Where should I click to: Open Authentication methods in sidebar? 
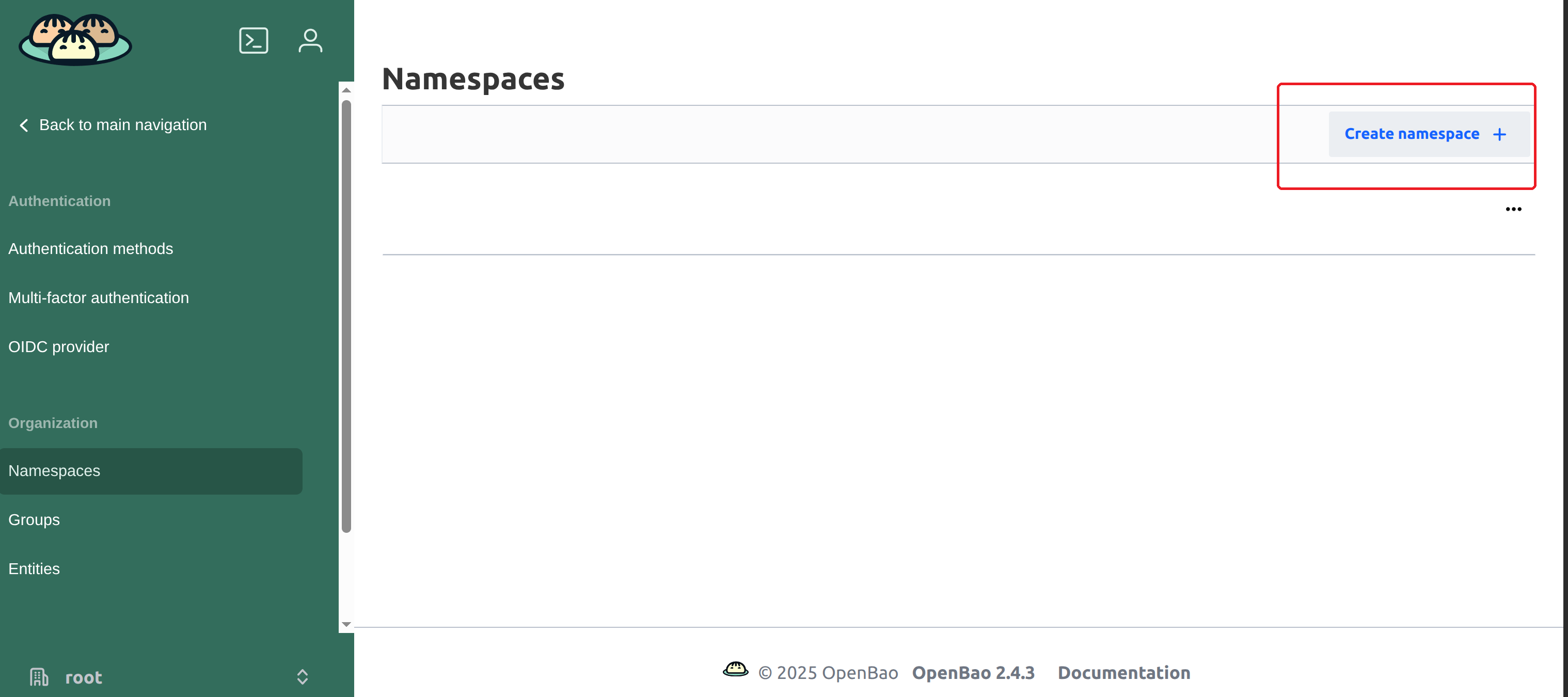coord(91,248)
